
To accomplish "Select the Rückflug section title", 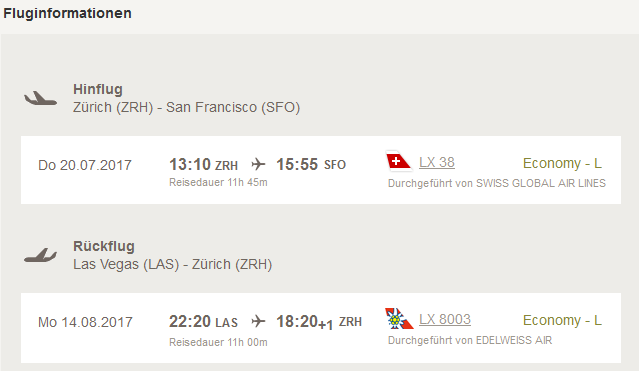I will coord(104,246).
